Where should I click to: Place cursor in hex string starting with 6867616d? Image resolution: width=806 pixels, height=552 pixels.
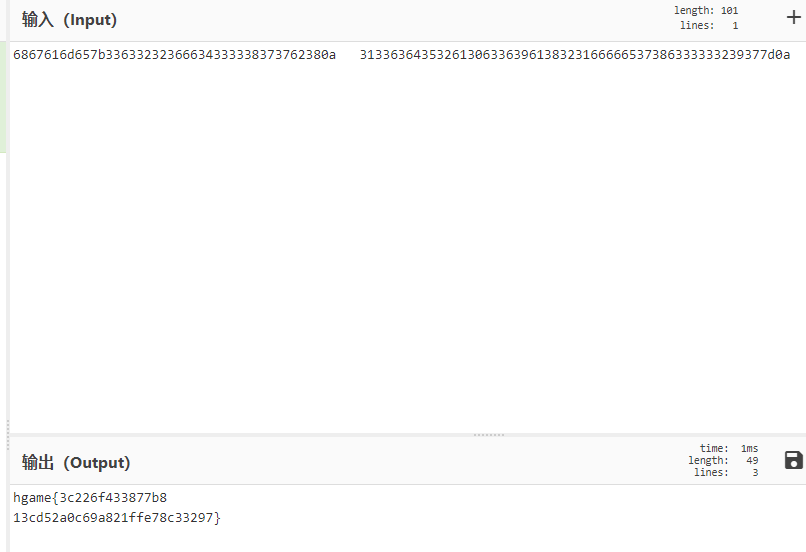(x=174, y=55)
